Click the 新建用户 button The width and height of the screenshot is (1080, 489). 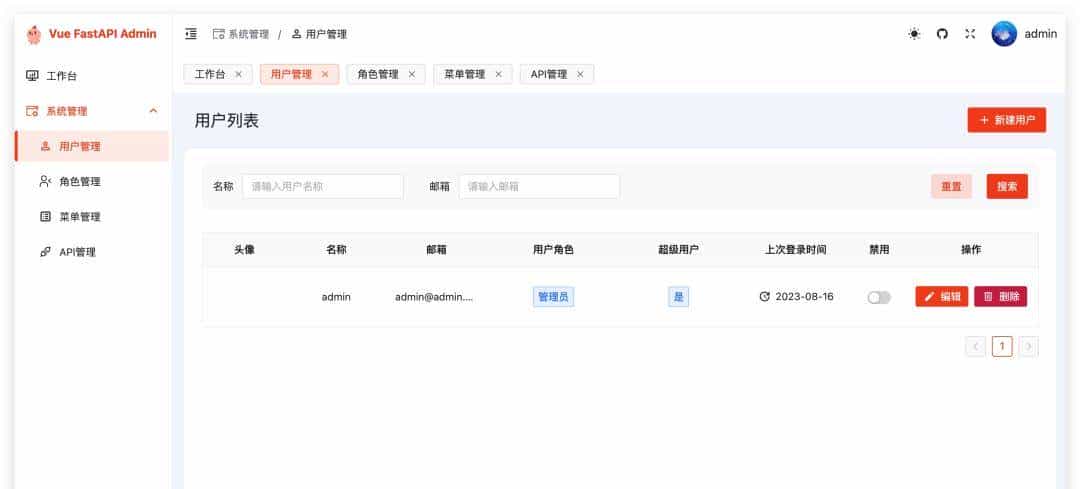1006,120
